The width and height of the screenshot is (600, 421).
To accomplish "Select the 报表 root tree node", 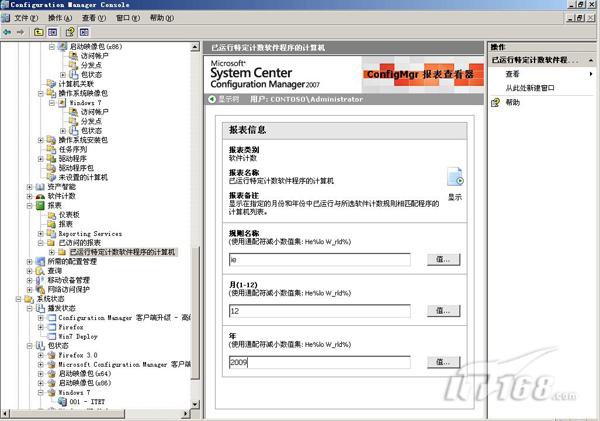I will [54, 206].
